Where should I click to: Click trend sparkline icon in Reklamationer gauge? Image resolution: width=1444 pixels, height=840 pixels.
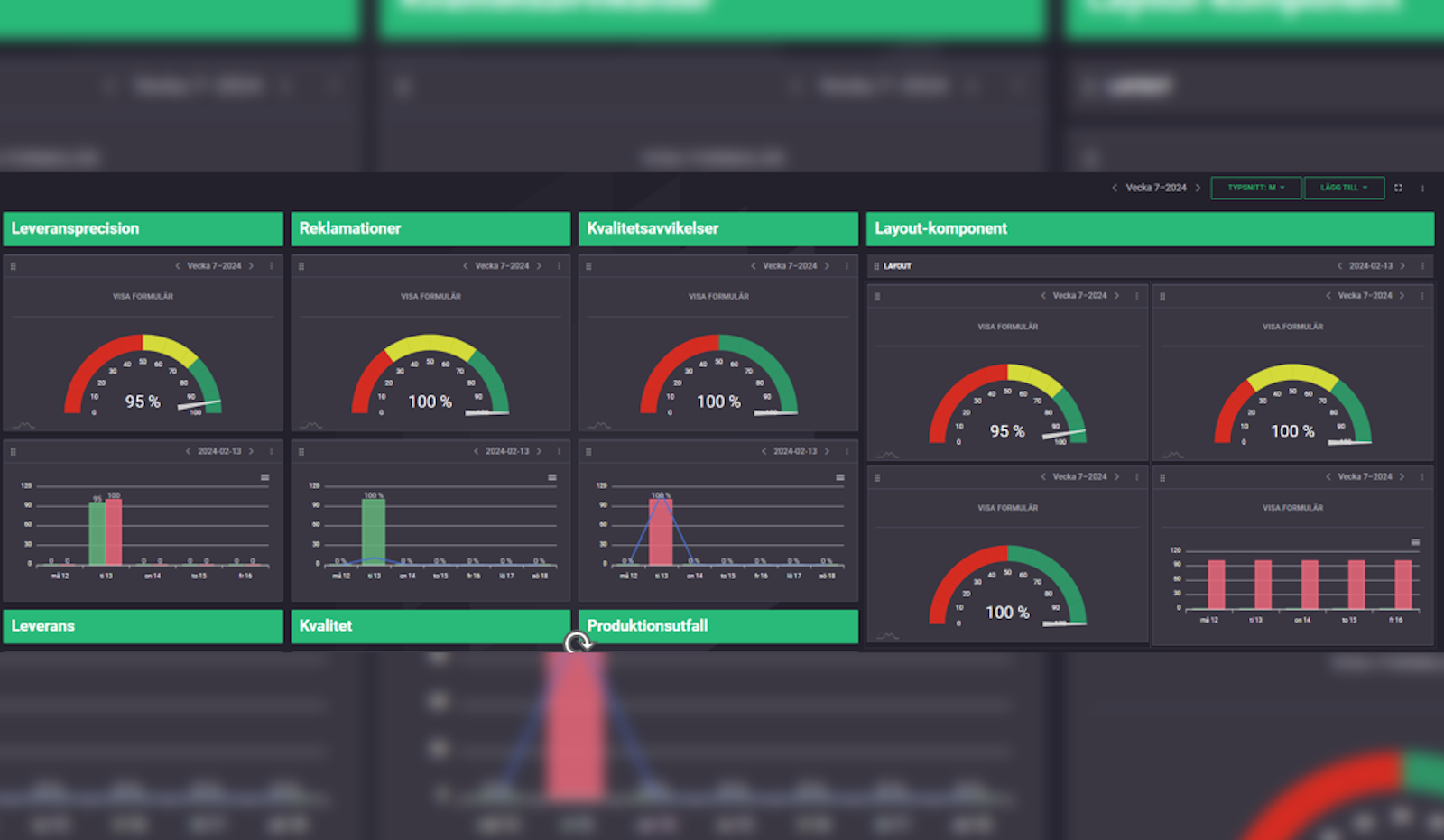[311, 425]
